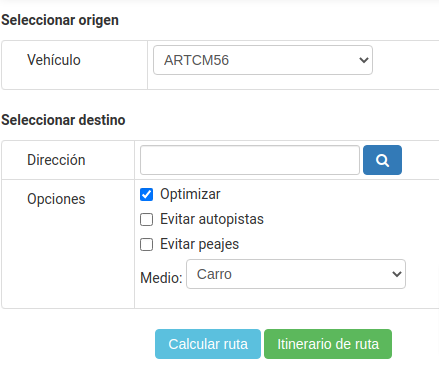Click the Calcular ruta button
The image size is (439, 373).
(208, 344)
